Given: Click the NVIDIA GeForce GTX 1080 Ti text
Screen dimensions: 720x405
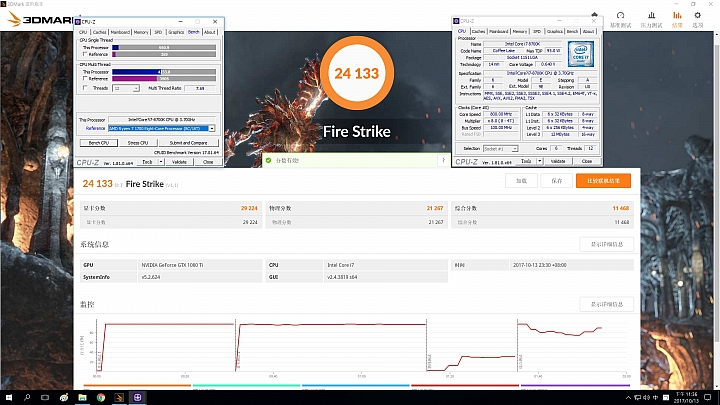Looking at the screenshot, I should (x=172, y=265).
